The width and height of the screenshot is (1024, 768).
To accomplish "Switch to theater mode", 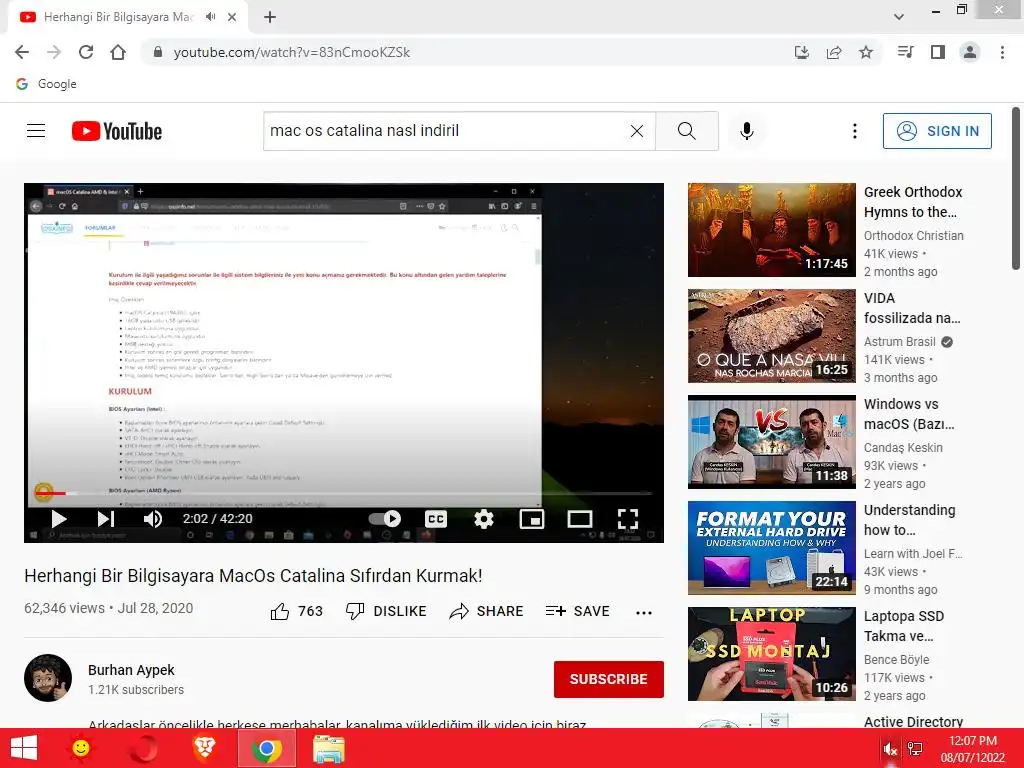I will coord(579,519).
